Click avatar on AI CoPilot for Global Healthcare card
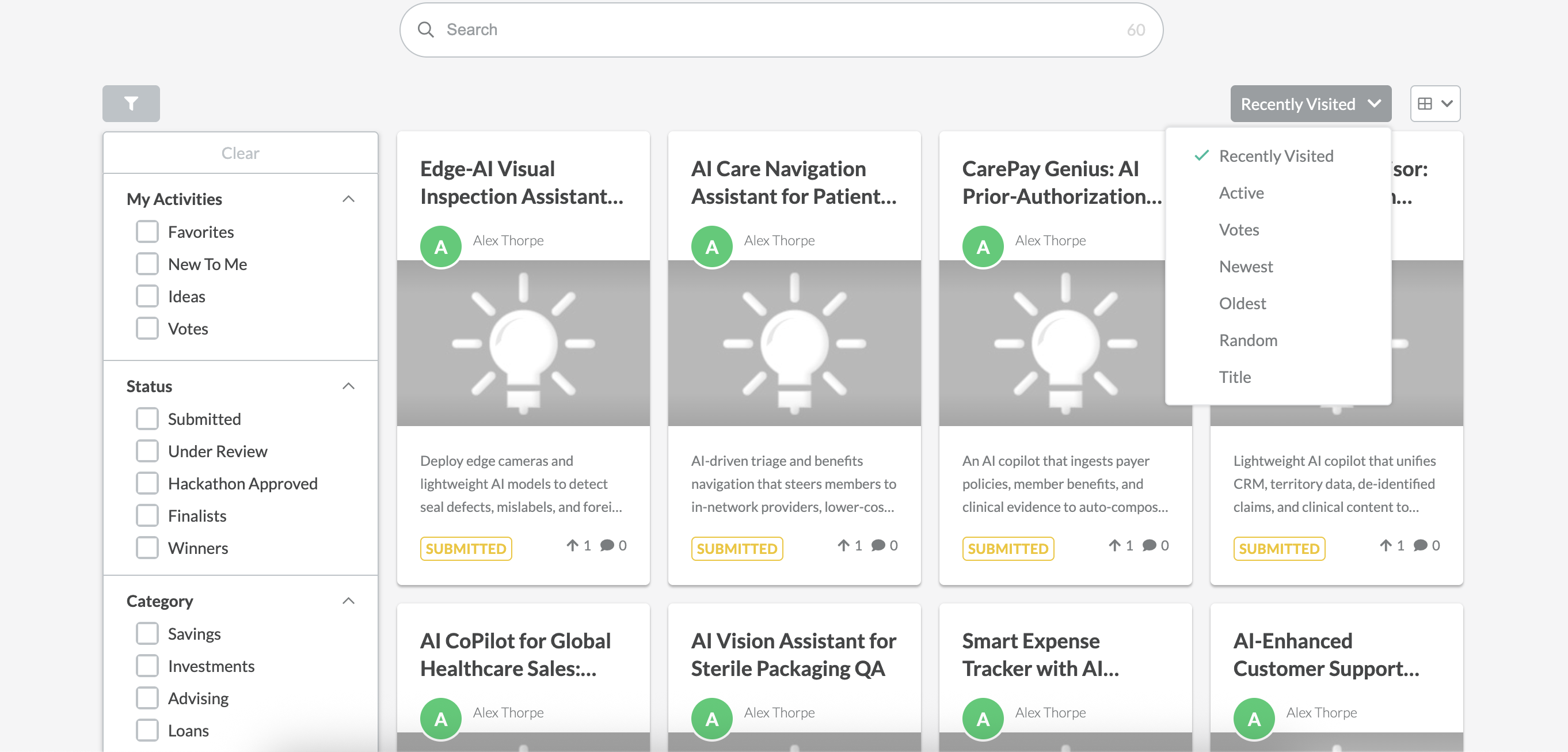Image resolution: width=1568 pixels, height=752 pixels. tap(441, 719)
